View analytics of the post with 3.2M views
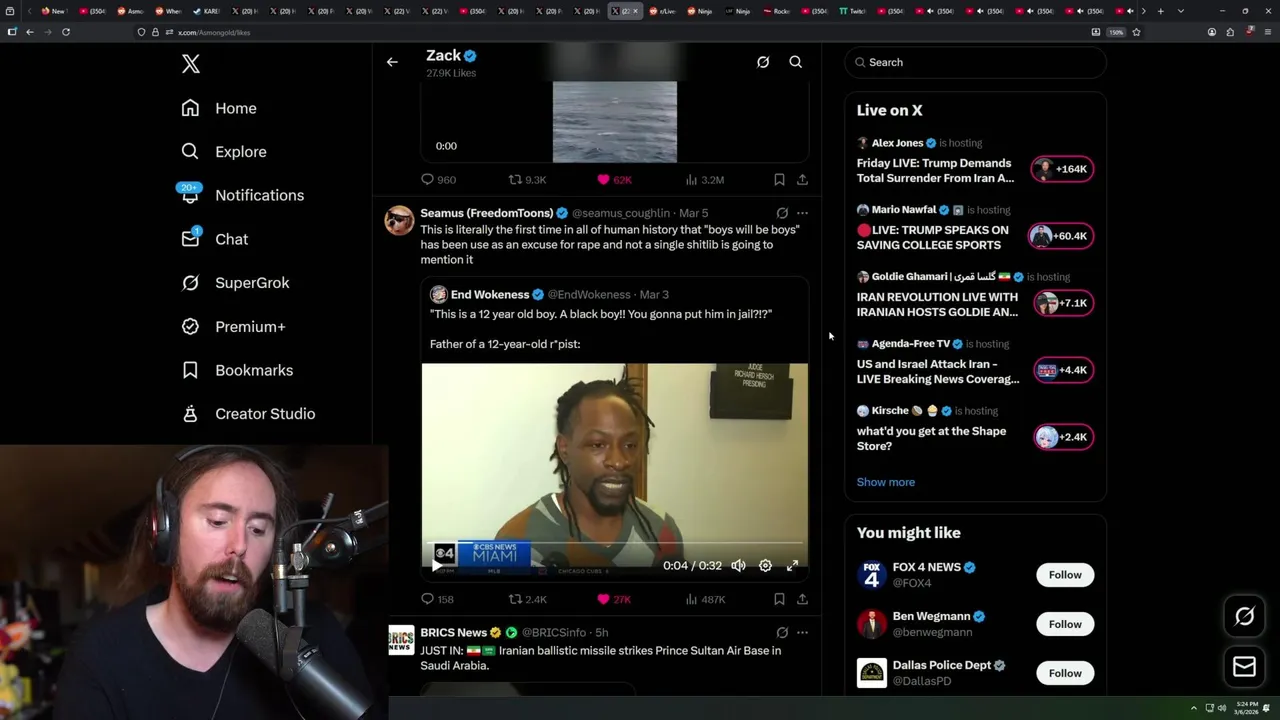Screen dimensions: 1280x720 pos(704,180)
